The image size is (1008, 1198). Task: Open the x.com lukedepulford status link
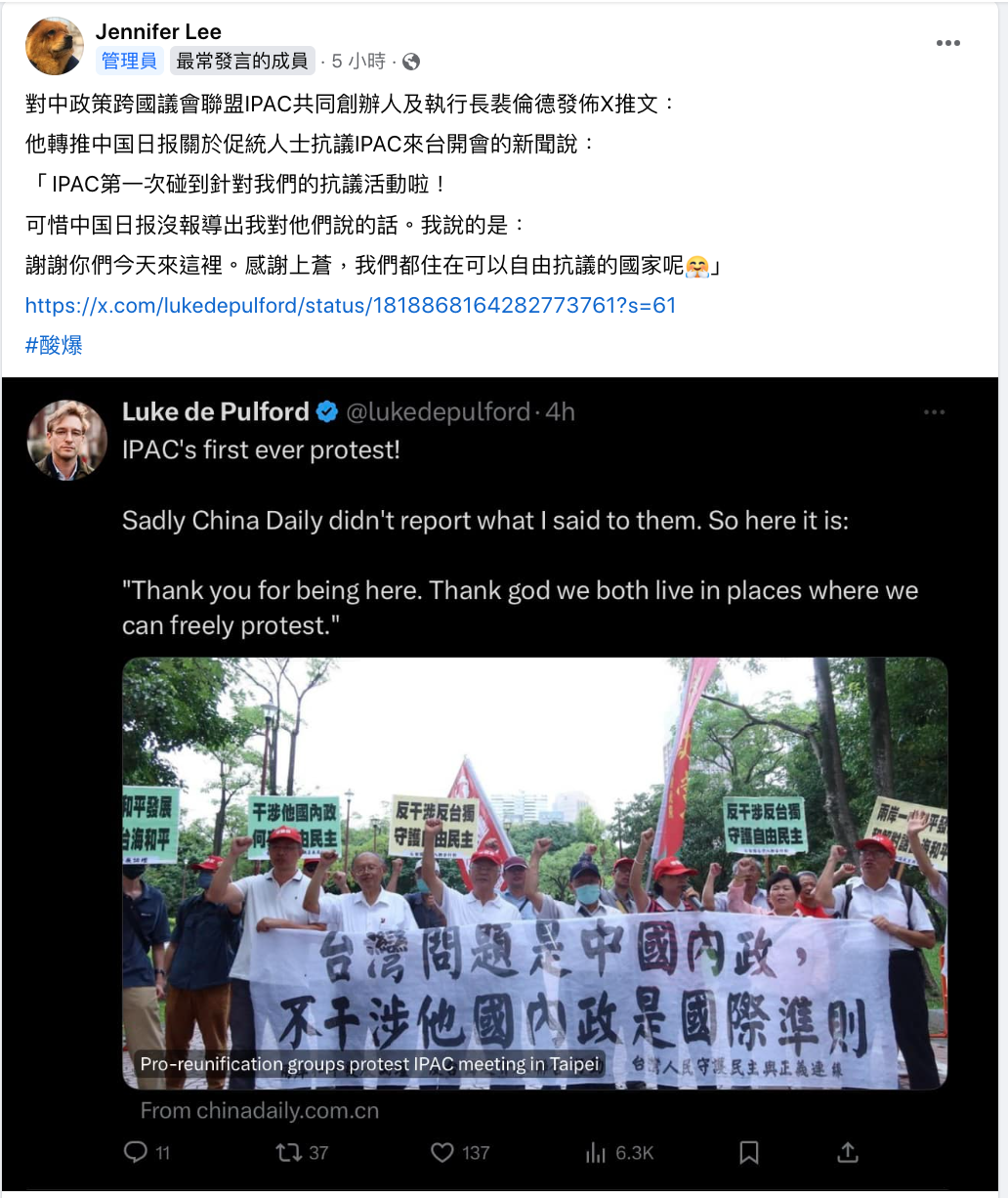351,305
